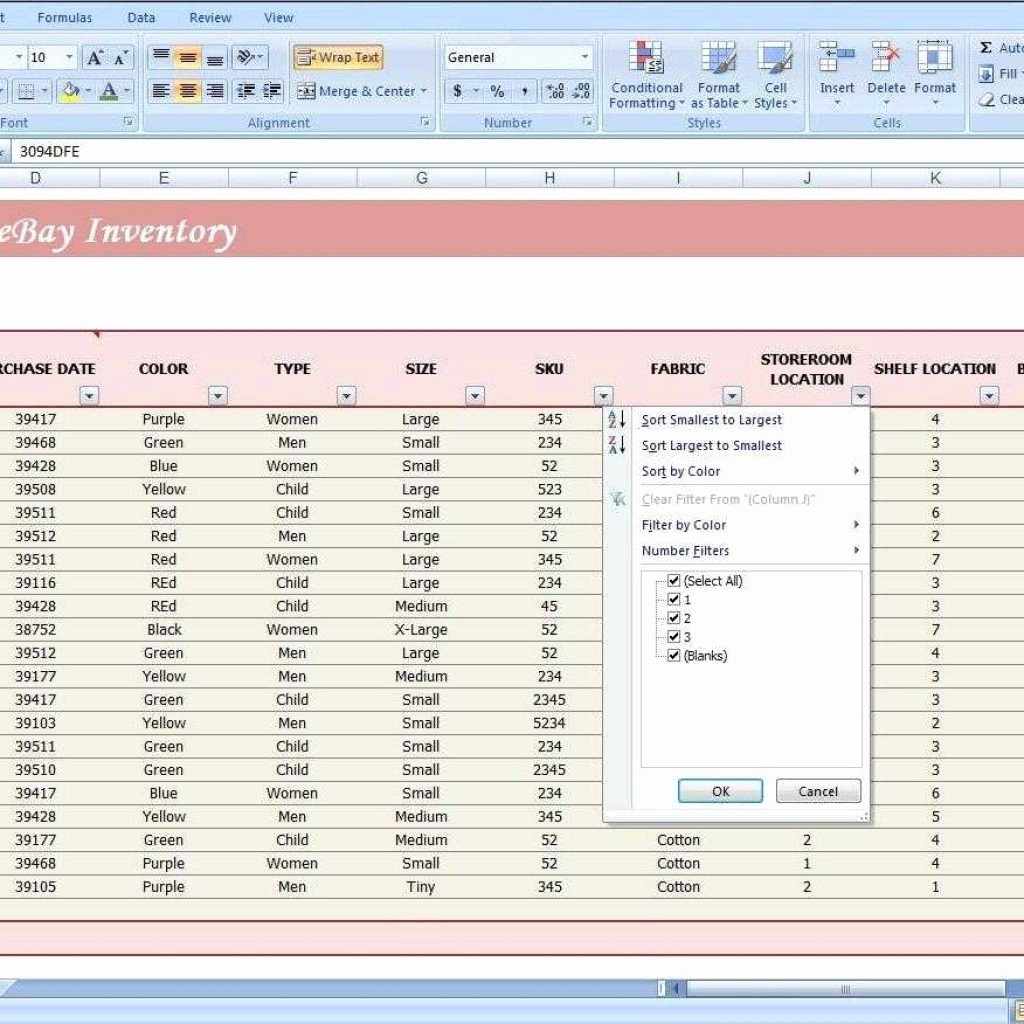Image resolution: width=1024 pixels, height=1024 pixels.
Task: Apply Accounting dollar number format
Action: coord(458,91)
